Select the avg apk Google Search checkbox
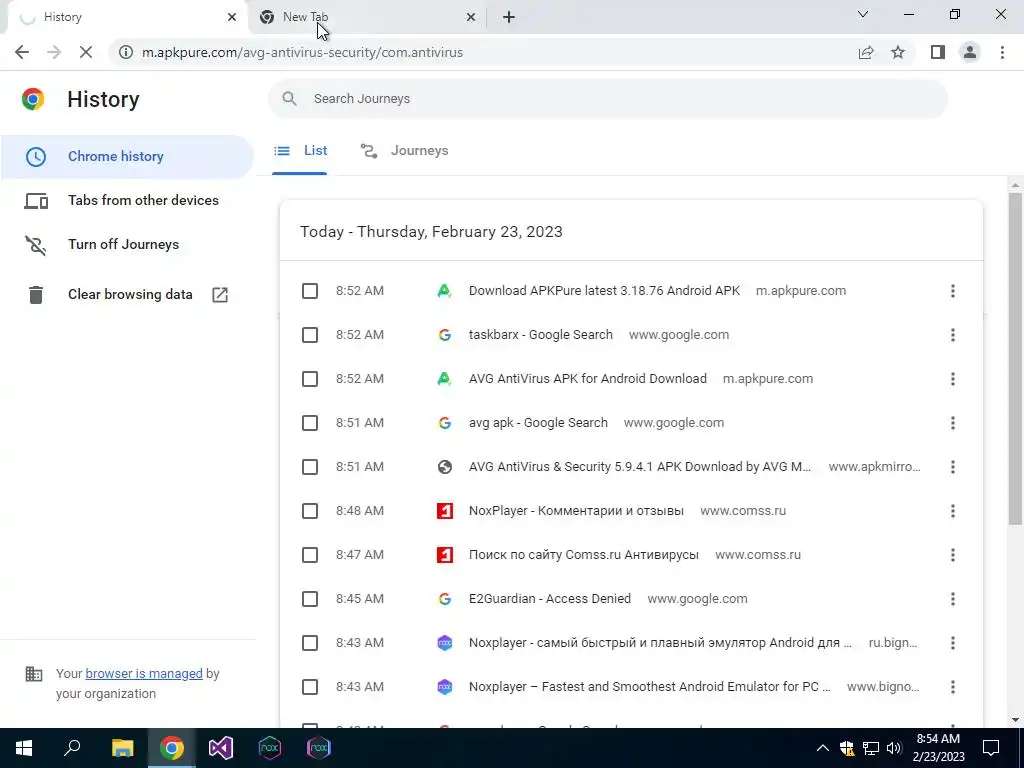The height and width of the screenshot is (768, 1024). tap(310, 423)
